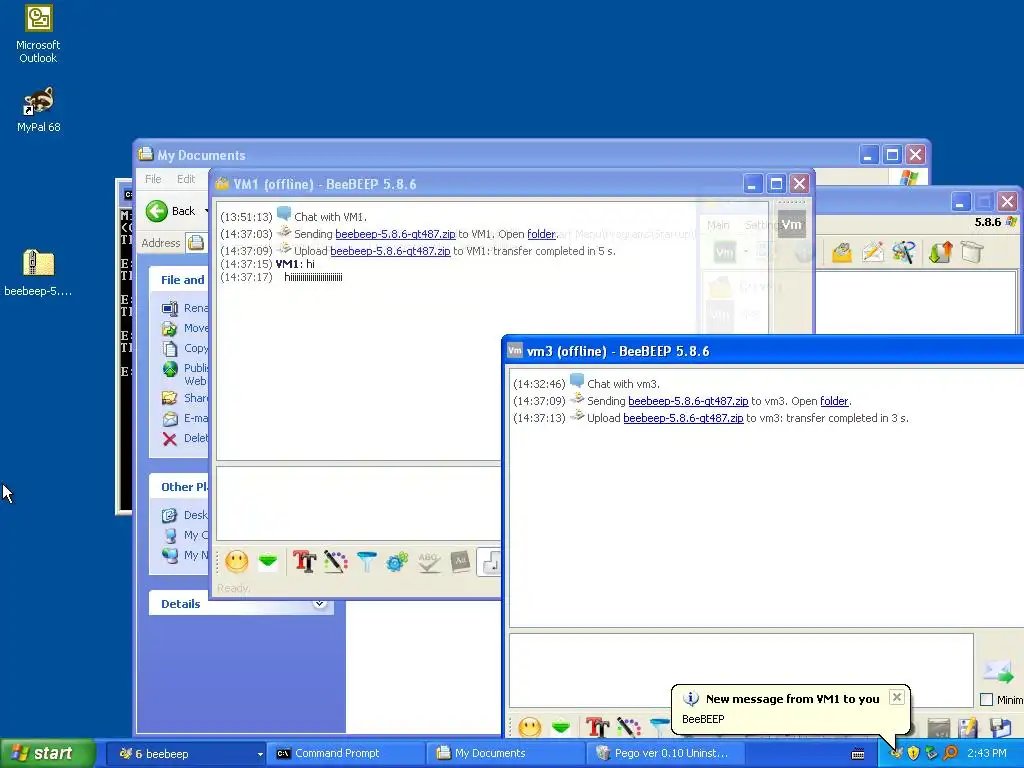Image resolution: width=1024 pixels, height=768 pixels.
Task: Click Delete task in My Documents sidebar
Action: pyautogui.click(x=186, y=438)
